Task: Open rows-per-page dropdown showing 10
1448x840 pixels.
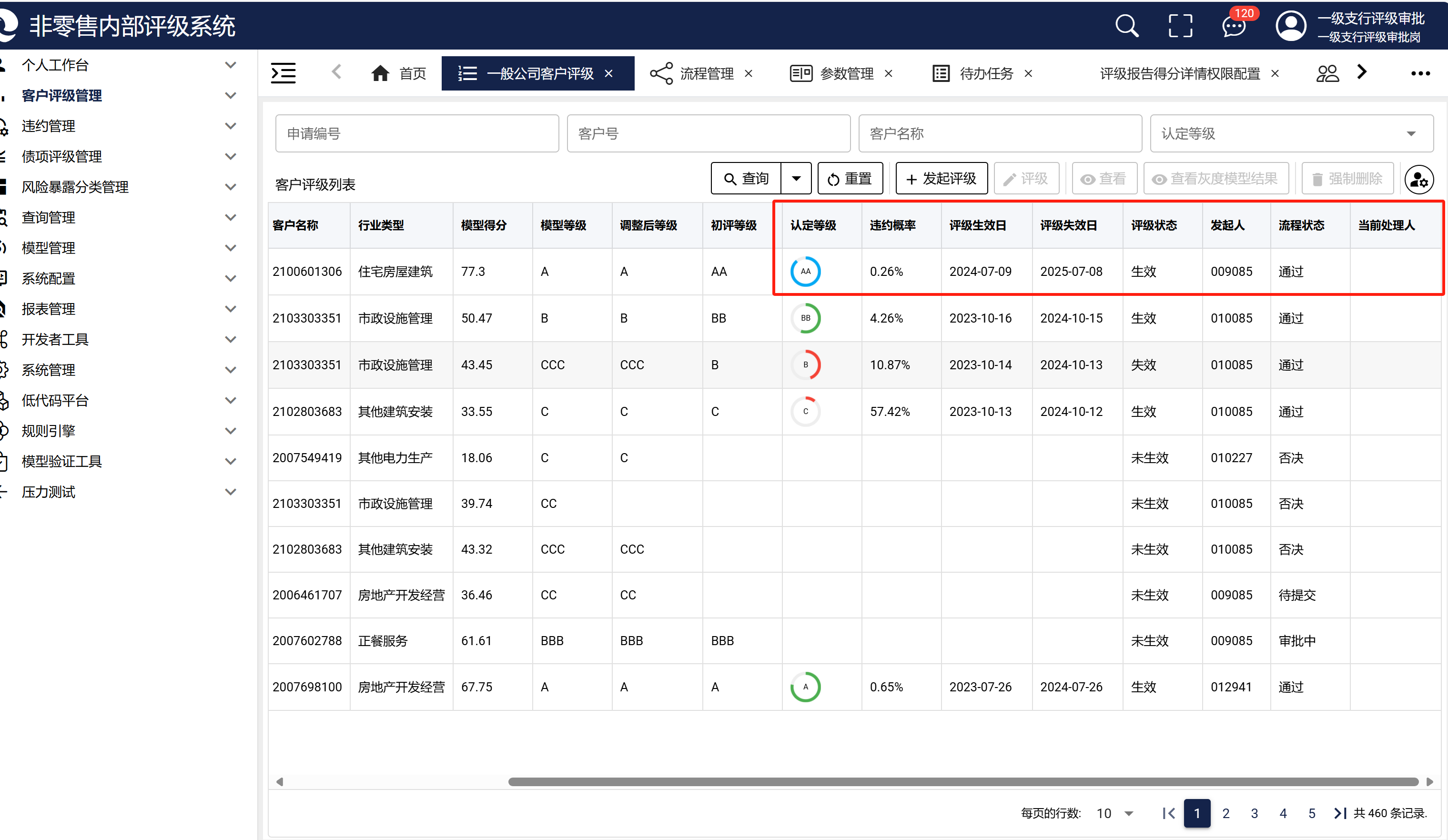Action: click(1115, 813)
